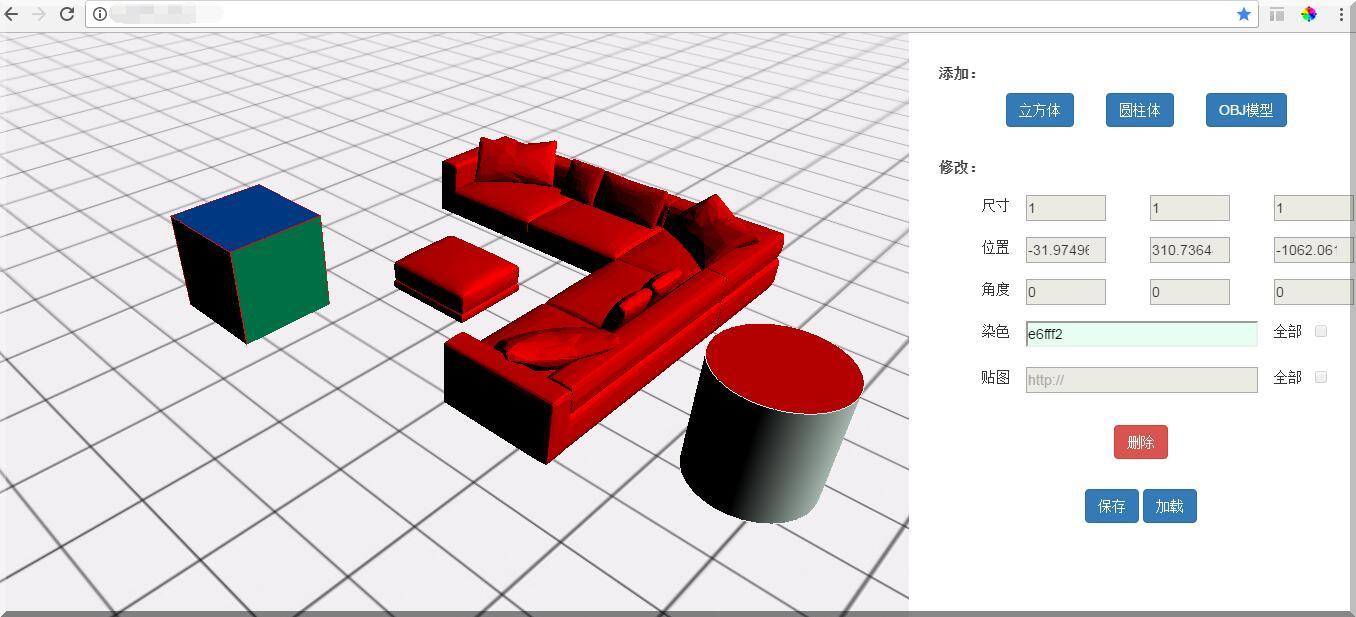1356x617 pixels.
Task: Click the 加载 button
Action: [1169, 506]
